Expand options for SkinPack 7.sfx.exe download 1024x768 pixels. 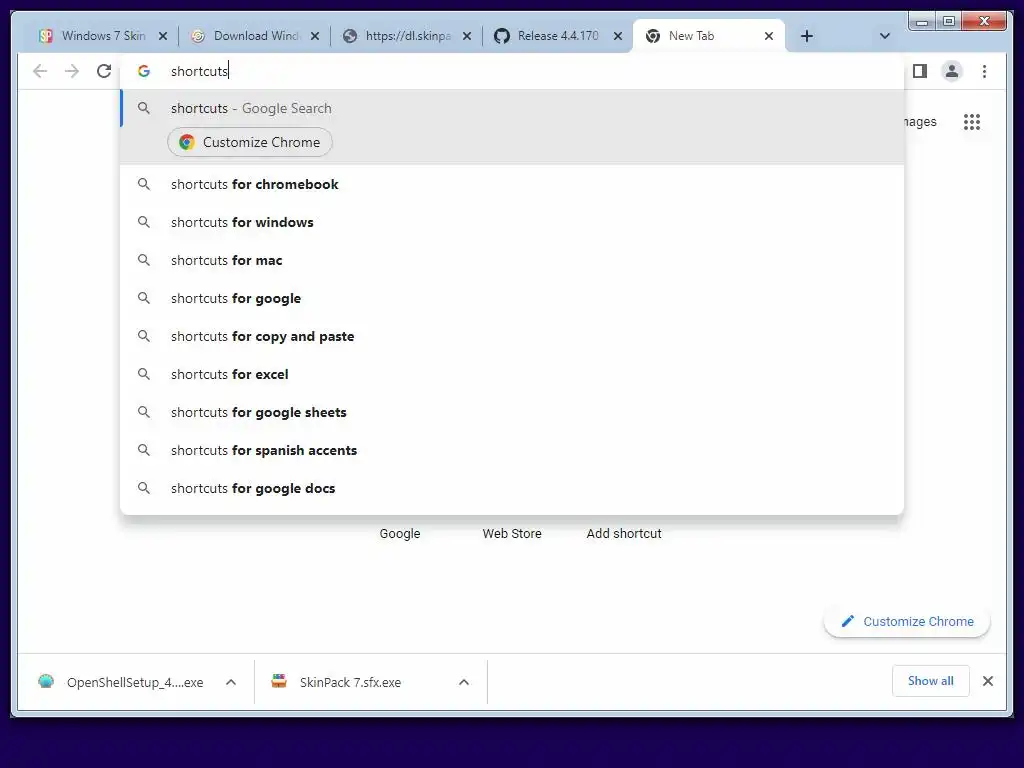(464, 682)
